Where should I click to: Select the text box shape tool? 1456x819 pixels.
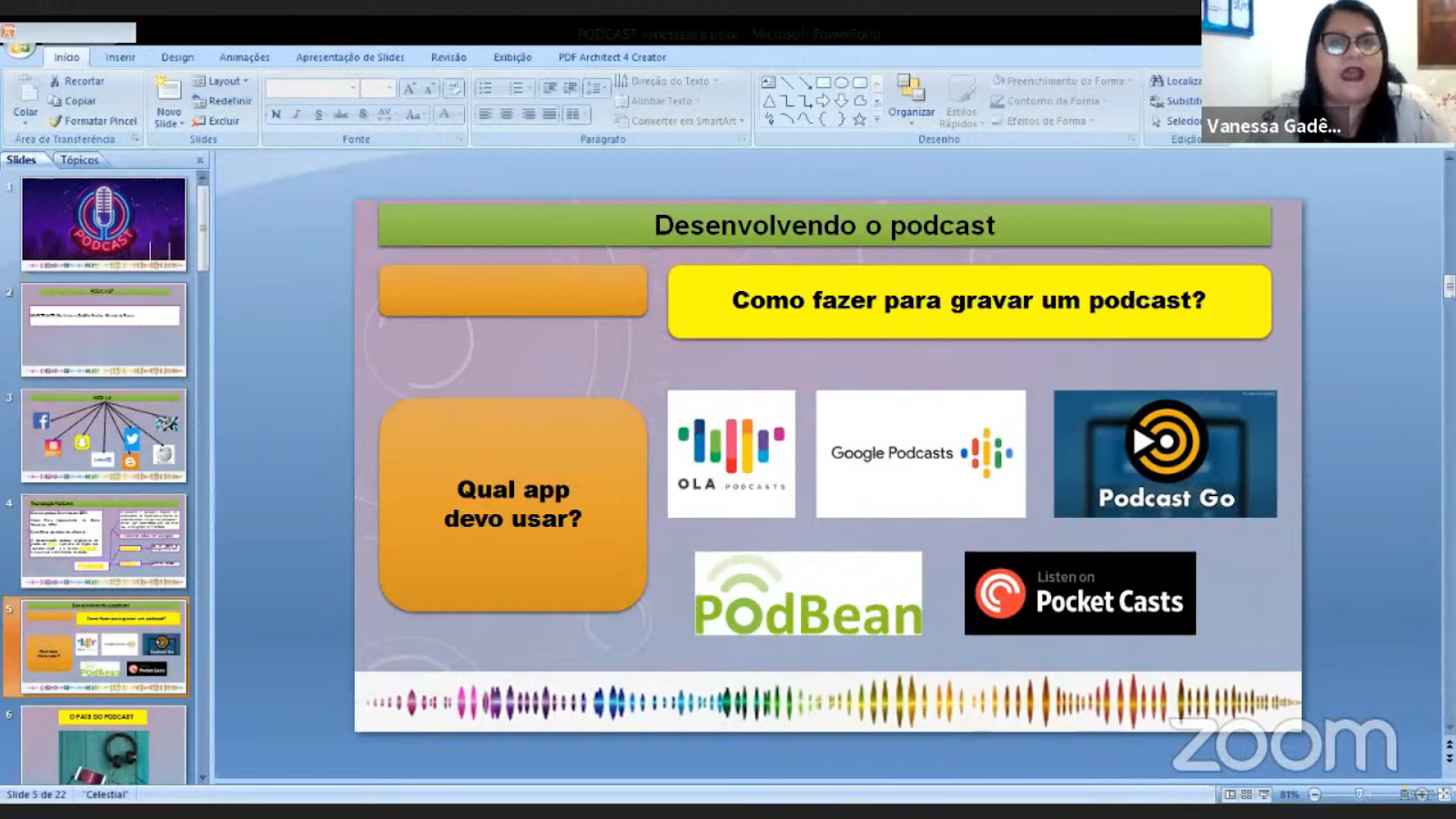click(x=769, y=83)
